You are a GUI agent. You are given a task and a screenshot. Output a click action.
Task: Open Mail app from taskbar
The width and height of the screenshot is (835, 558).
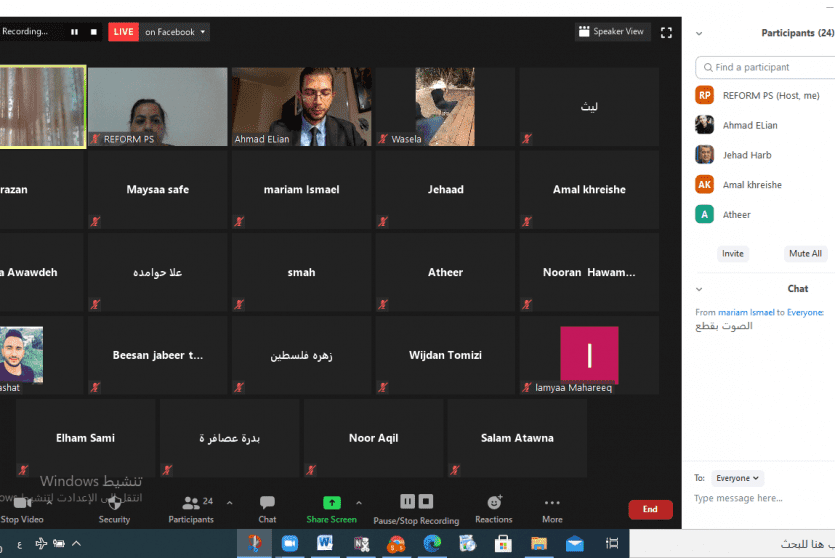coord(575,544)
